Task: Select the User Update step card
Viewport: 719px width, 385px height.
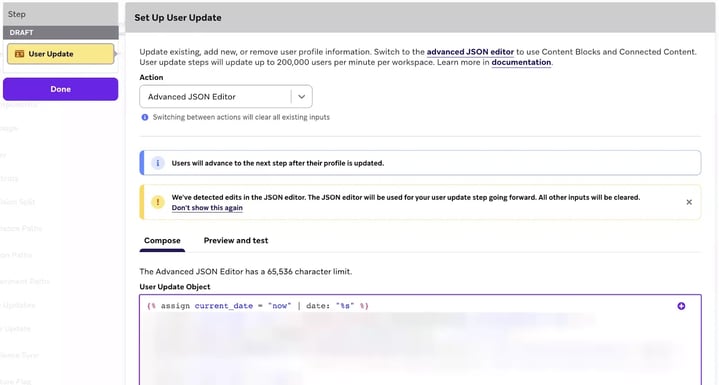Action: click(61, 54)
